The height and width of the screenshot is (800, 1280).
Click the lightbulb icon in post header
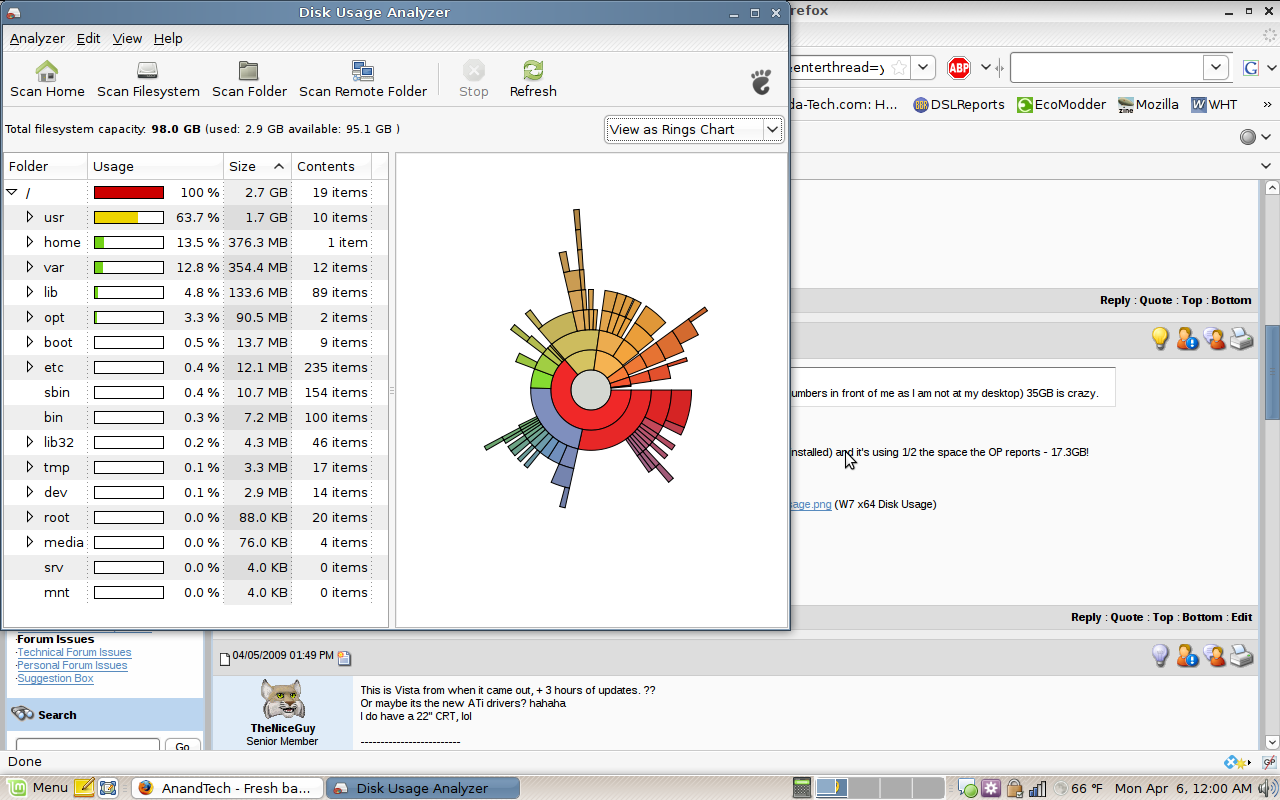[x=1160, y=339]
